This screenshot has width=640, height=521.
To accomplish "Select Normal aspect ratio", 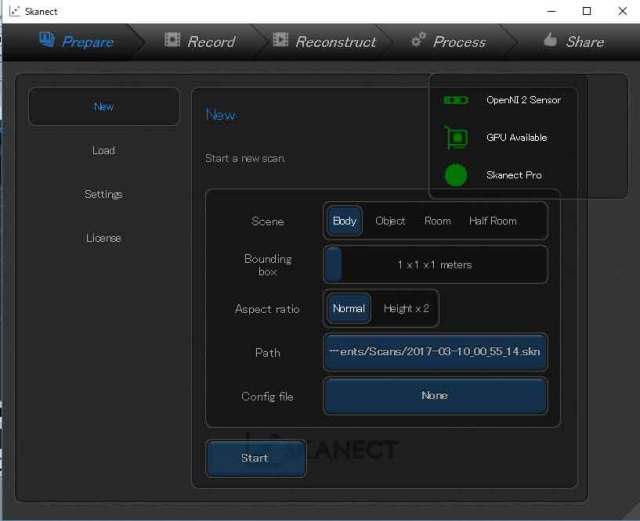I will pos(349,308).
